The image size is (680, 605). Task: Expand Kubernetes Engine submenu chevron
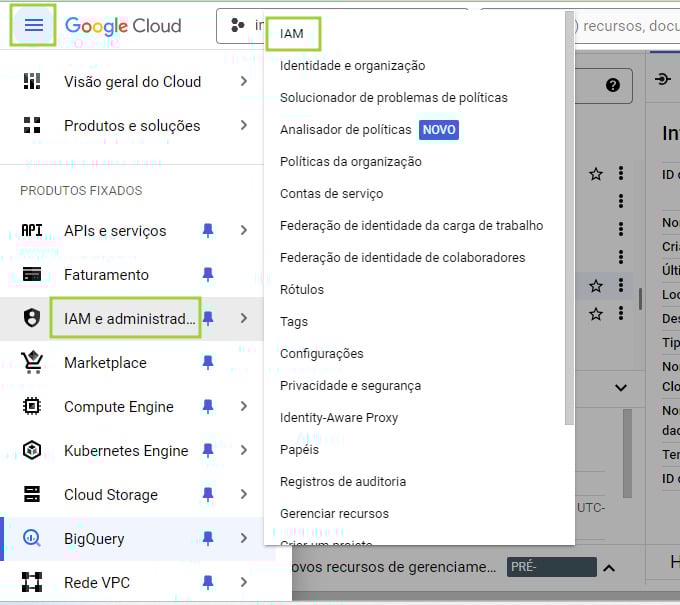[x=244, y=450]
